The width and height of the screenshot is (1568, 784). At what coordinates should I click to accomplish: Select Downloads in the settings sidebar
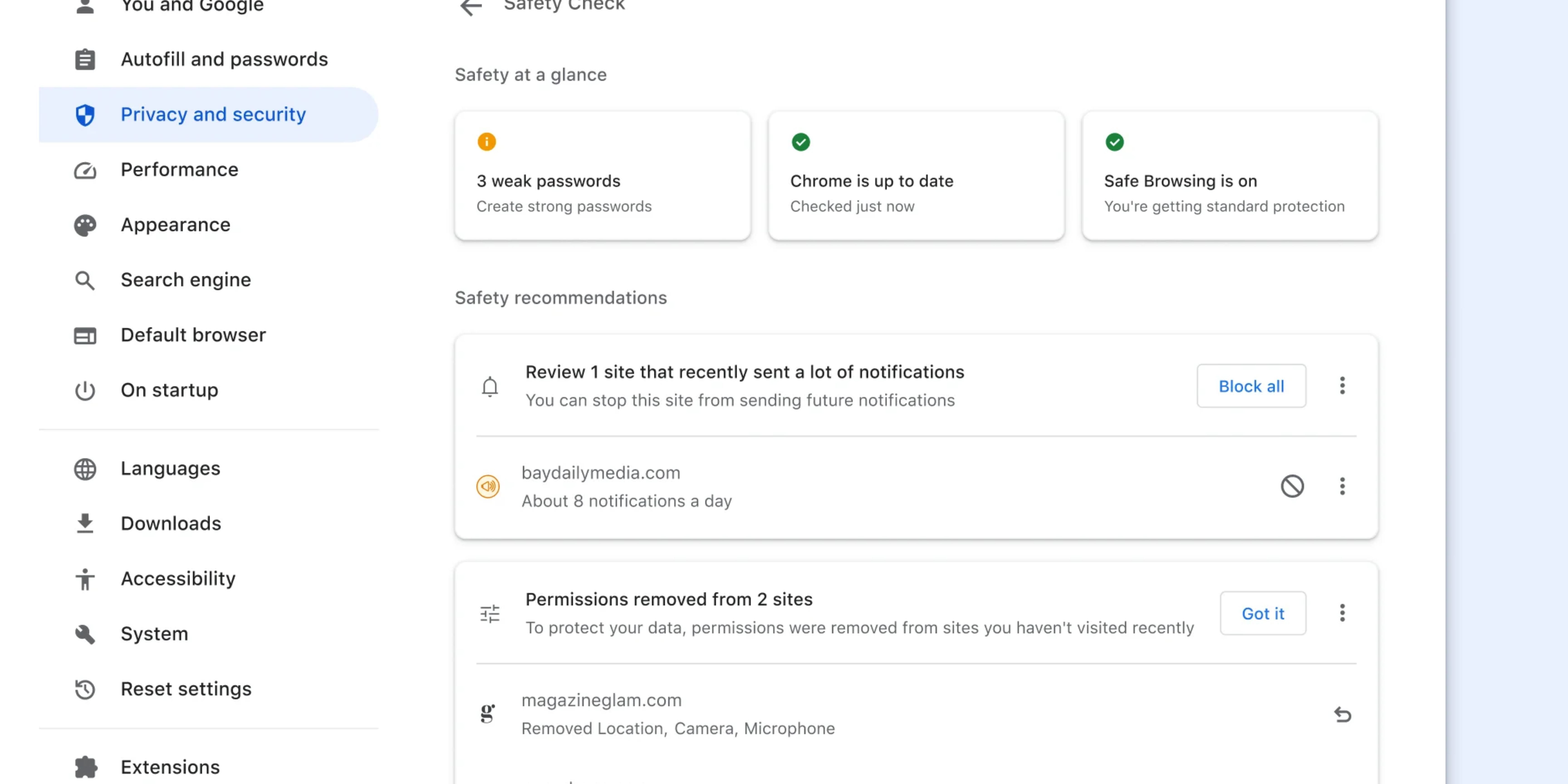click(170, 524)
